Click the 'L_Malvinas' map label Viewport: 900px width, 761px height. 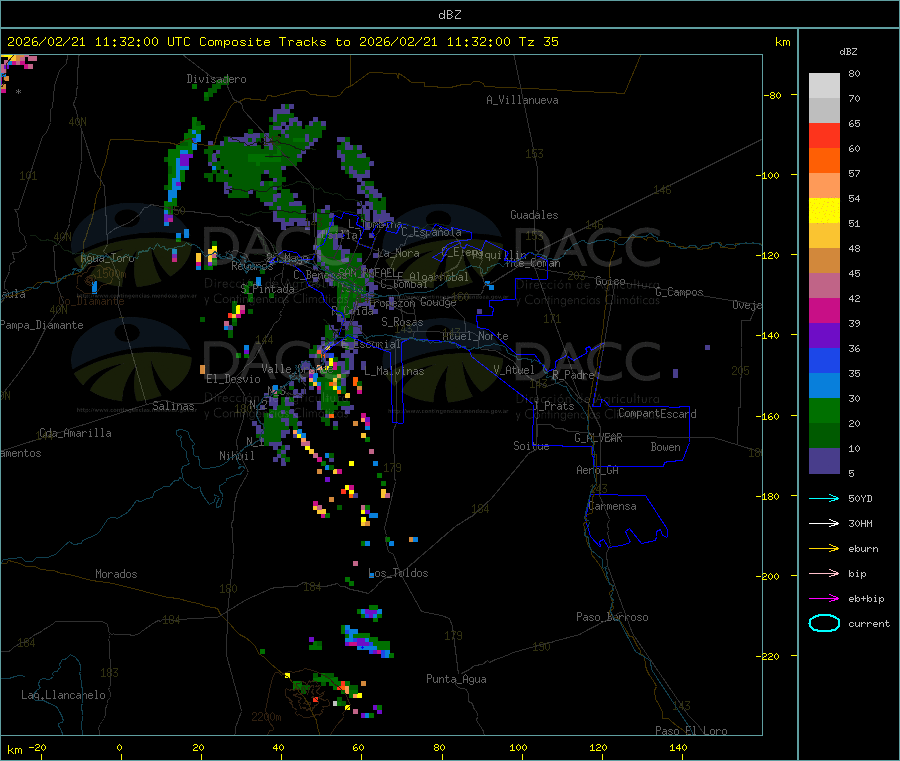pyautogui.click(x=394, y=371)
